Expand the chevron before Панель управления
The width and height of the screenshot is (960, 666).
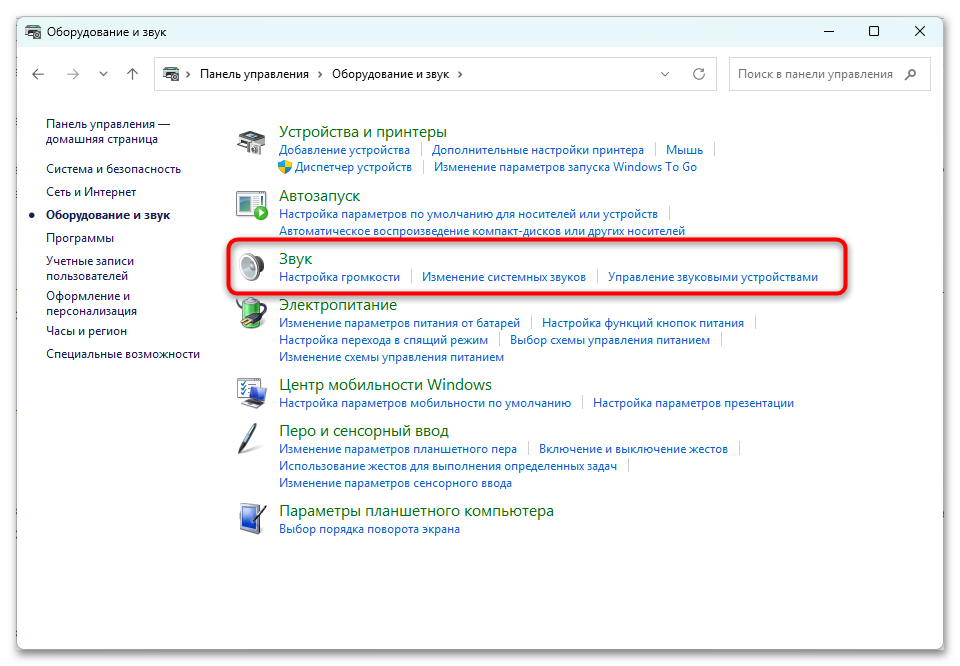(x=188, y=74)
